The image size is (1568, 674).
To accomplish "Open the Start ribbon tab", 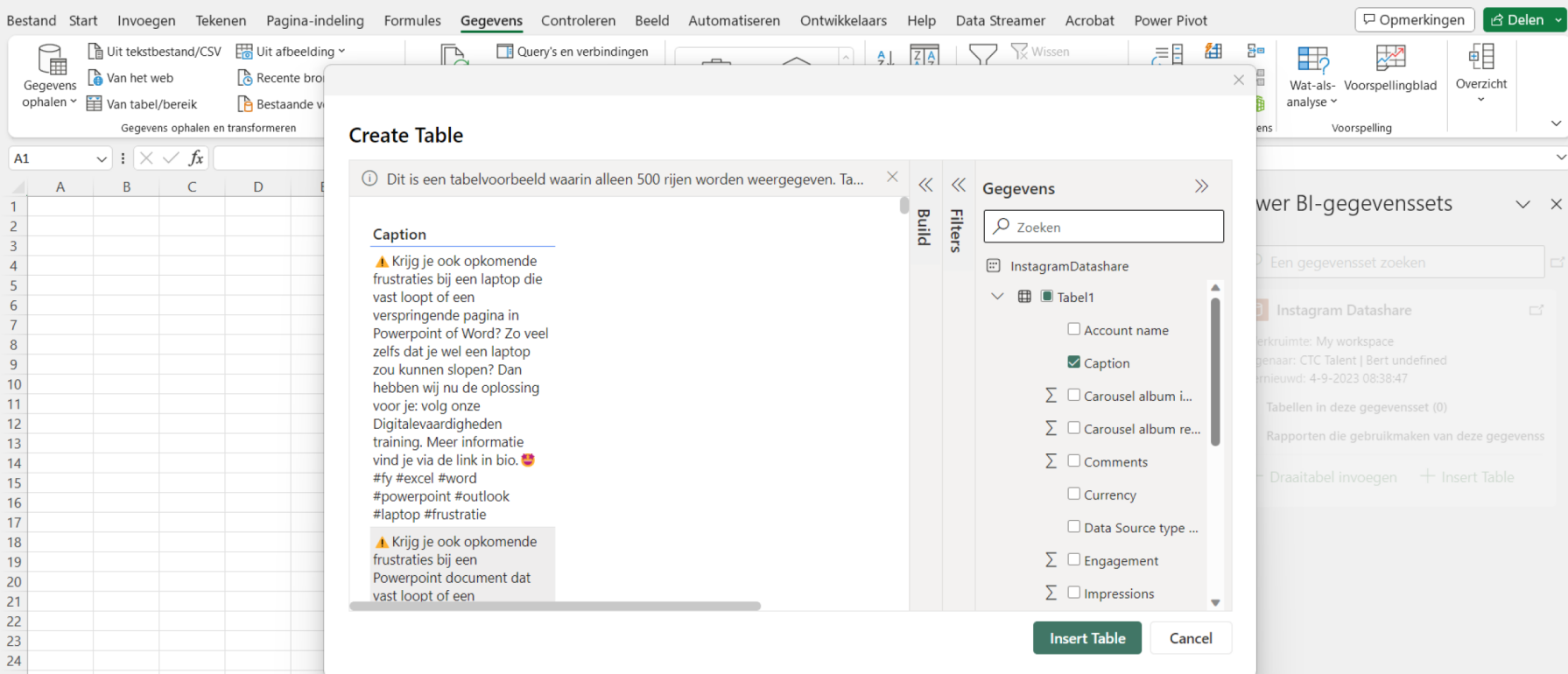I will point(83,20).
